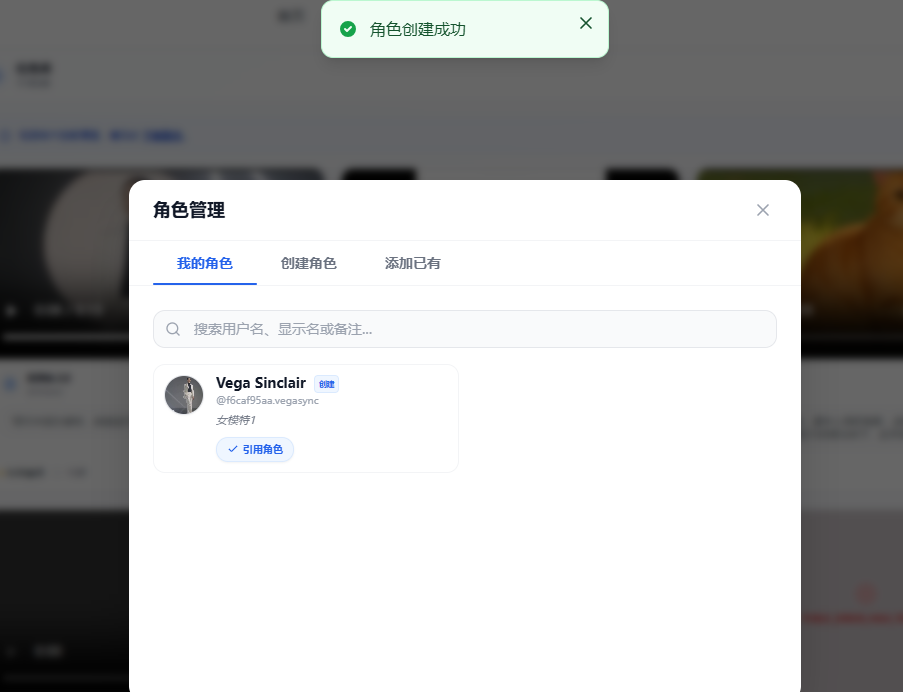Screen dimensions: 903x692
Task: Click the @f6caf95aa.vegasync username
Action: [x=267, y=401]
